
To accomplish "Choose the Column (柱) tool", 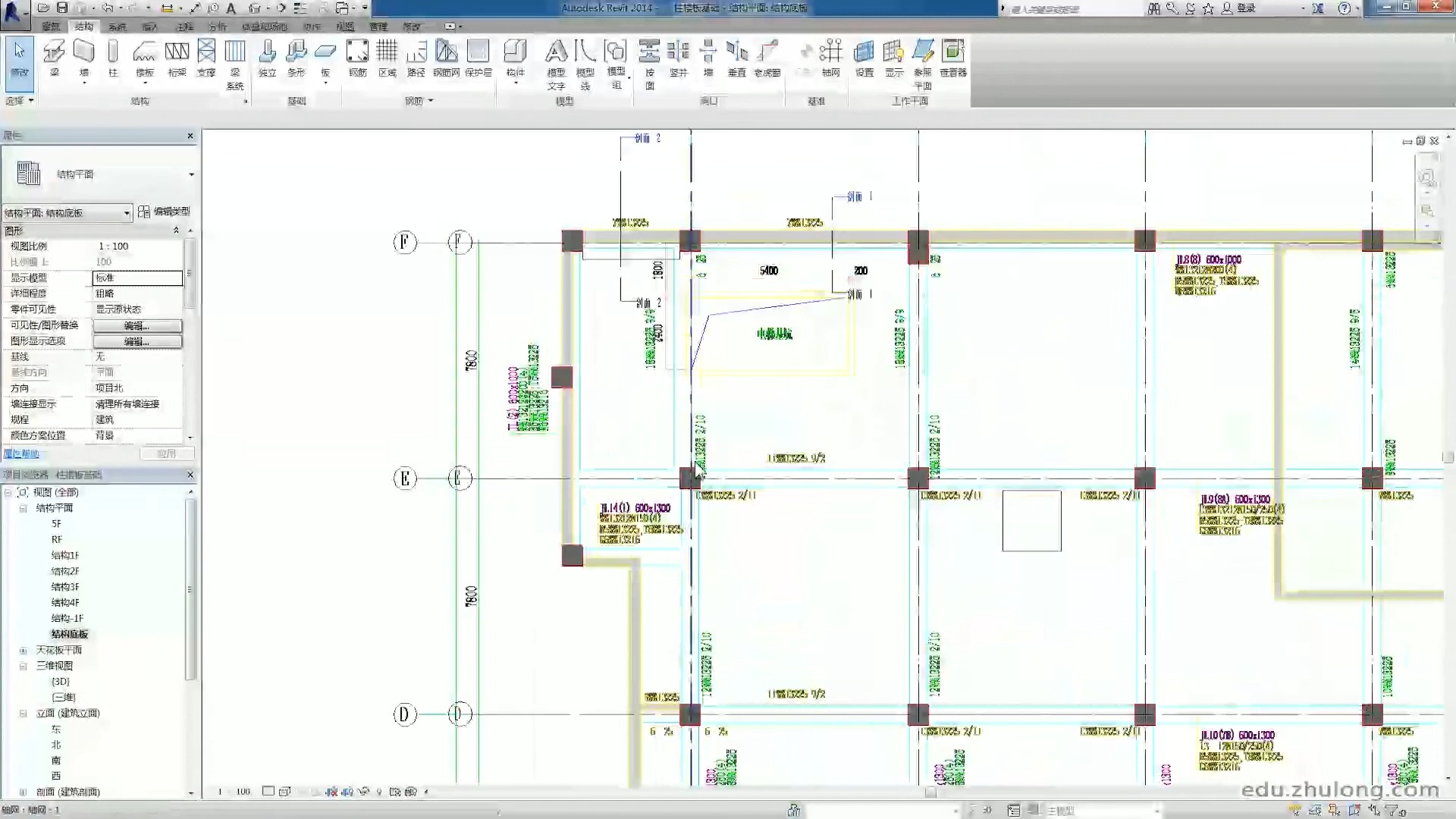I will tap(113, 58).
